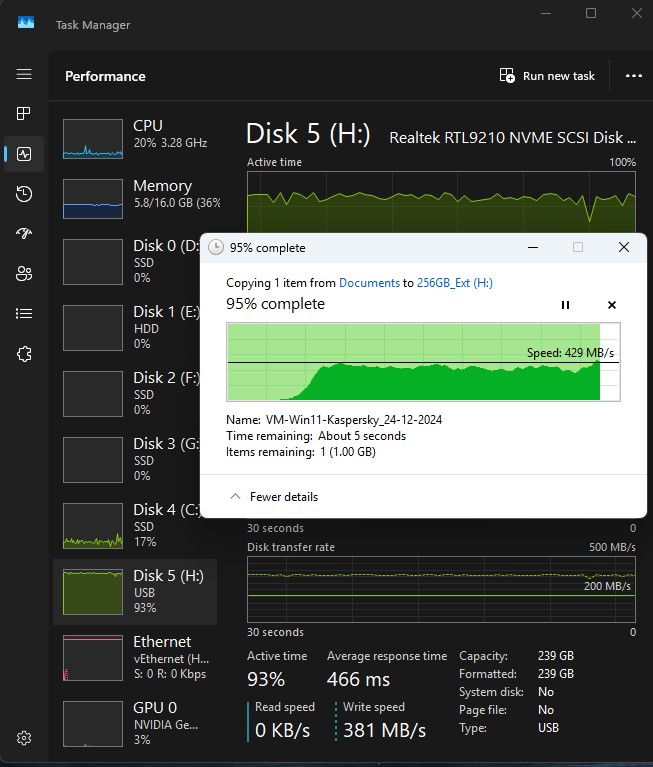Viewport: 653px width, 767px height.
Task: Open the App history icon
Action: (24, 194)
